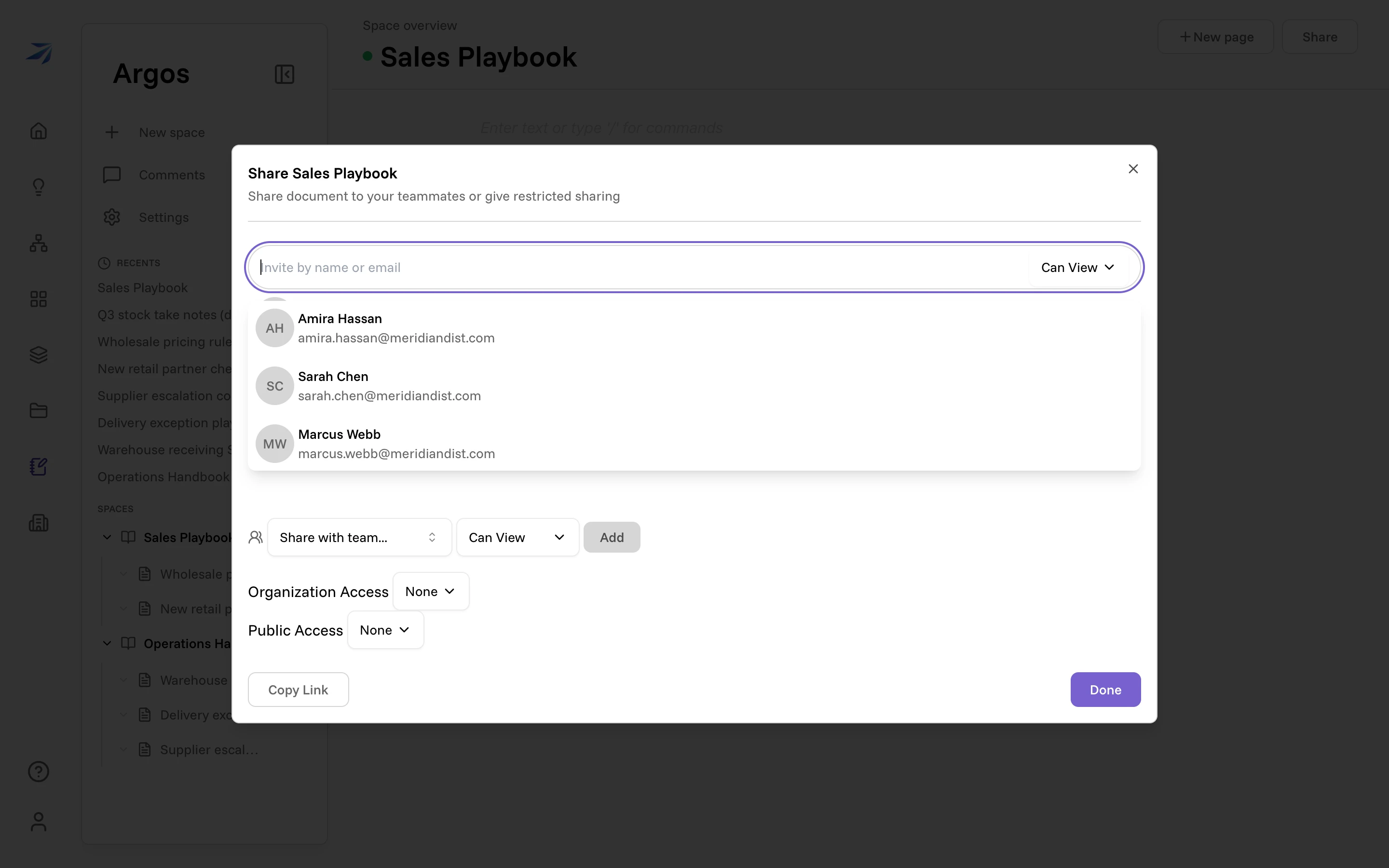This screenshot has width=1389, height=868.
Task: Click the Warehouse page document icon
Action: point(145,680)
